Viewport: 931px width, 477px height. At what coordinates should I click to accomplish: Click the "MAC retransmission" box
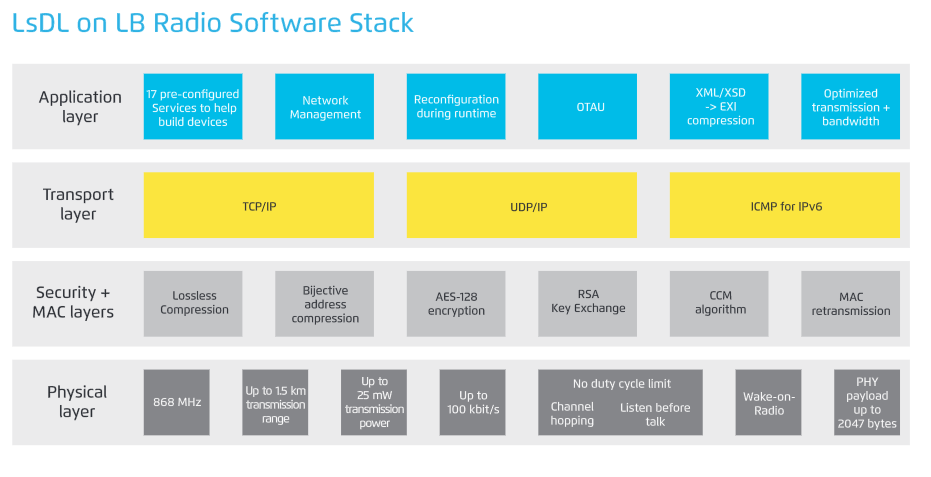(850, 304)
